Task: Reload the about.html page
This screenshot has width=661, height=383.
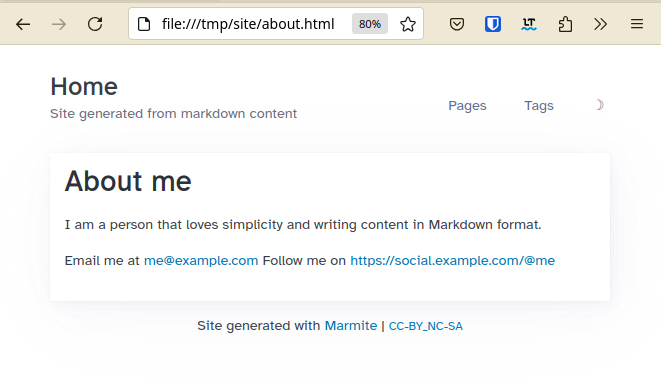Action: coord(95,24)
